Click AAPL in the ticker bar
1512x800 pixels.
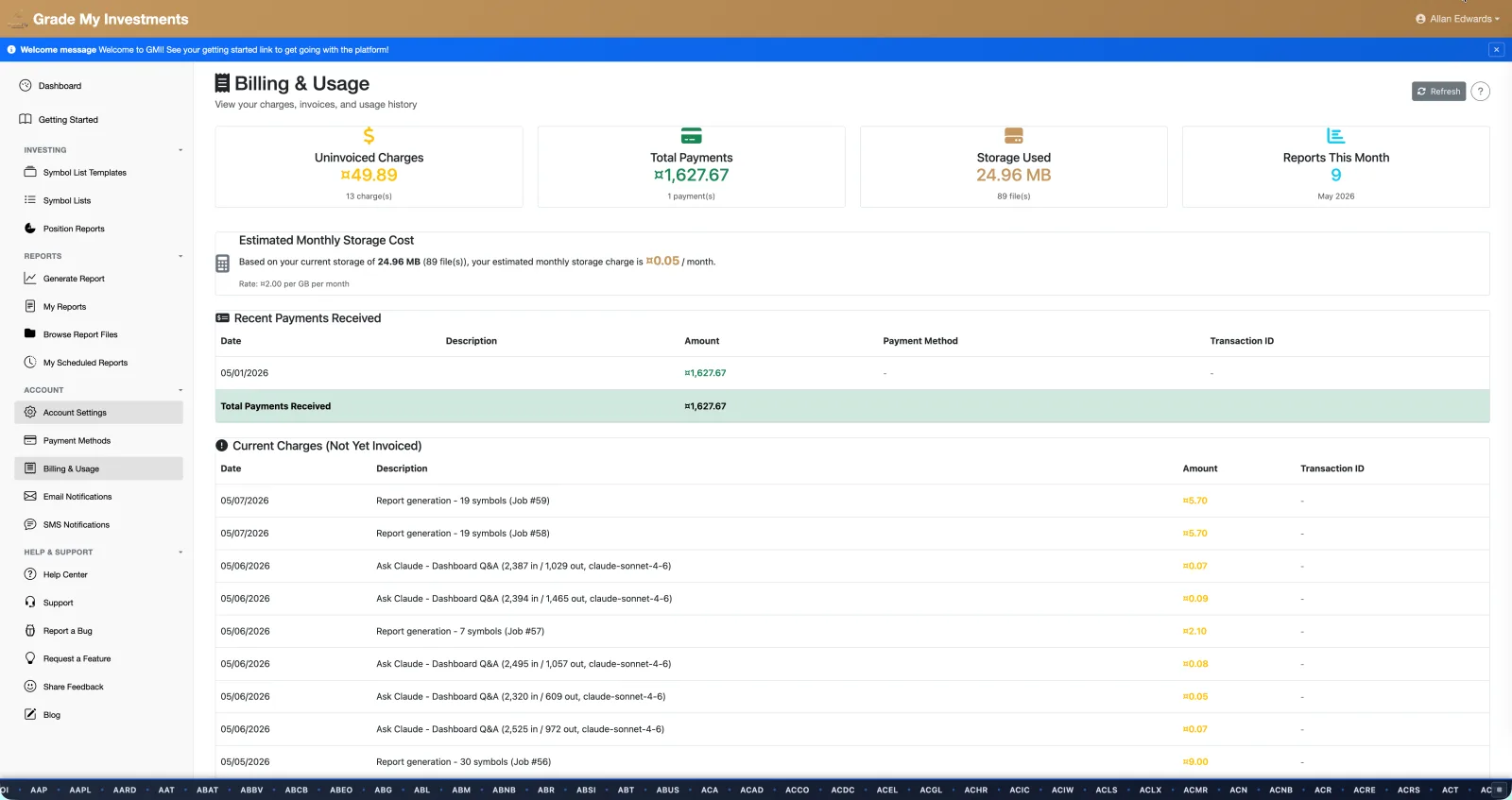point(80,790)
